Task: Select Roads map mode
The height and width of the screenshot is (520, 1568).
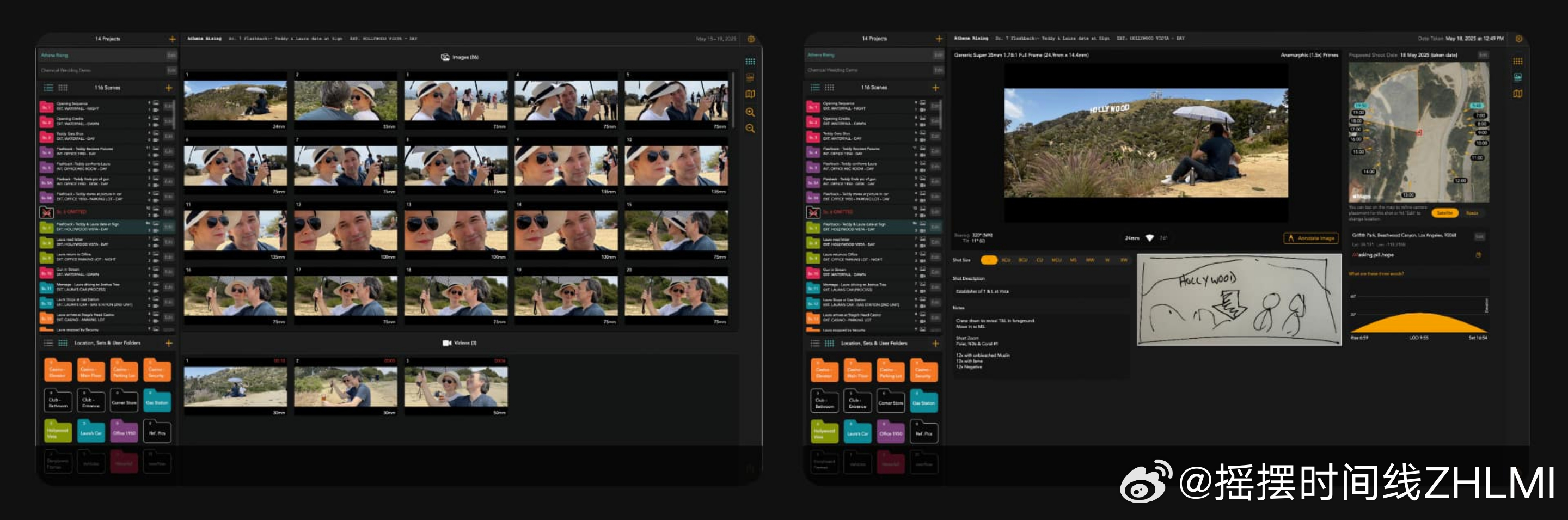Action: [1472, 213]
